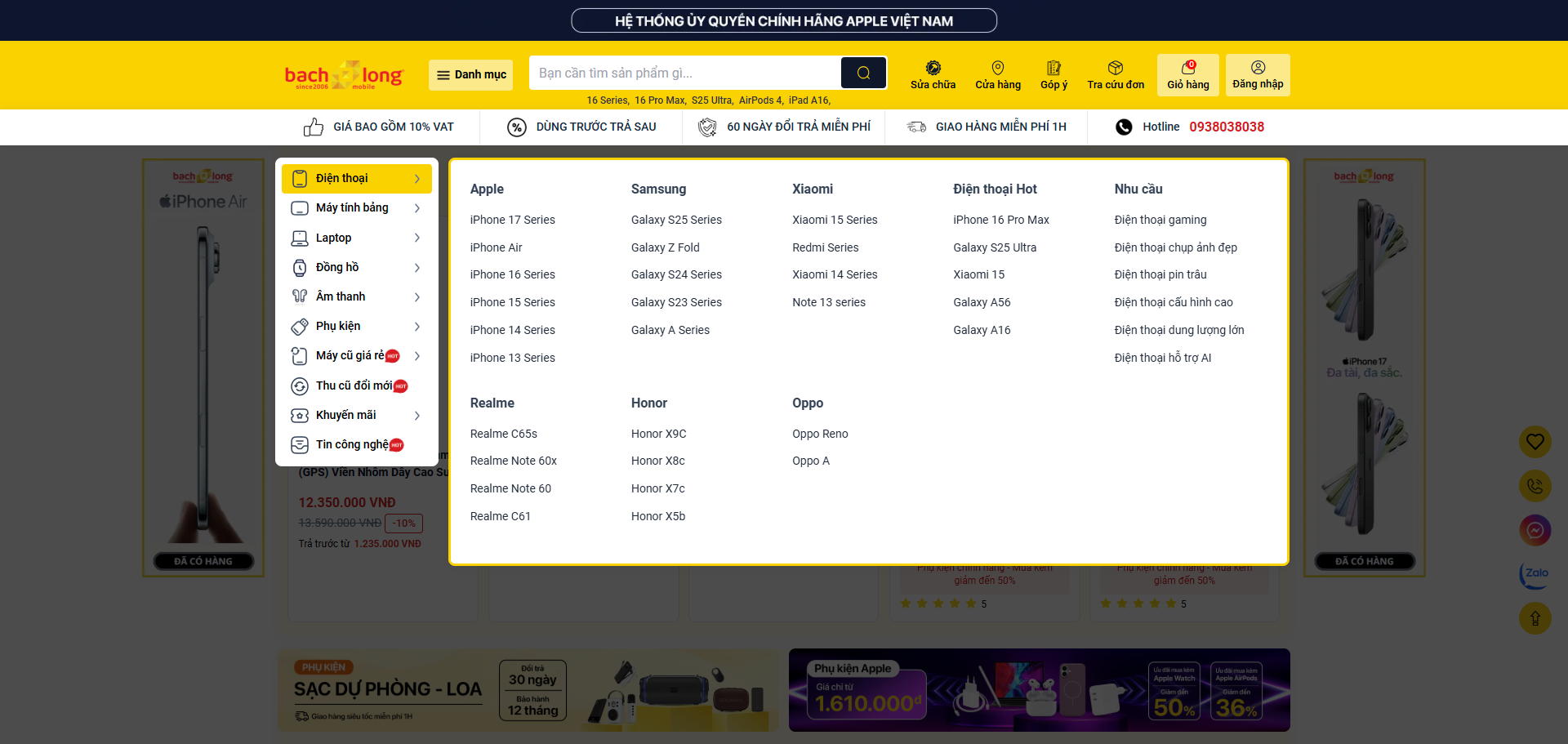Open the Cửa hàng store locator icon
1568x744 pixels.
[x=997, y=74]
